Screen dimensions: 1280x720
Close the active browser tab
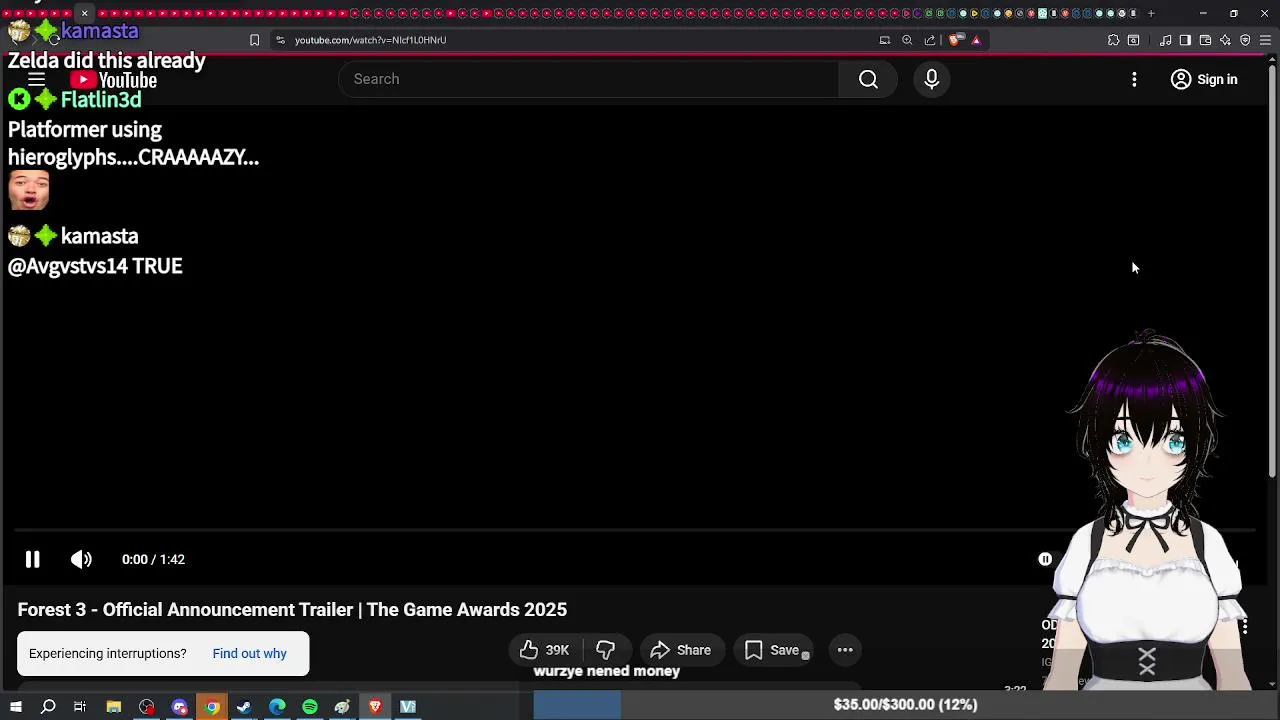pos(84,13)
